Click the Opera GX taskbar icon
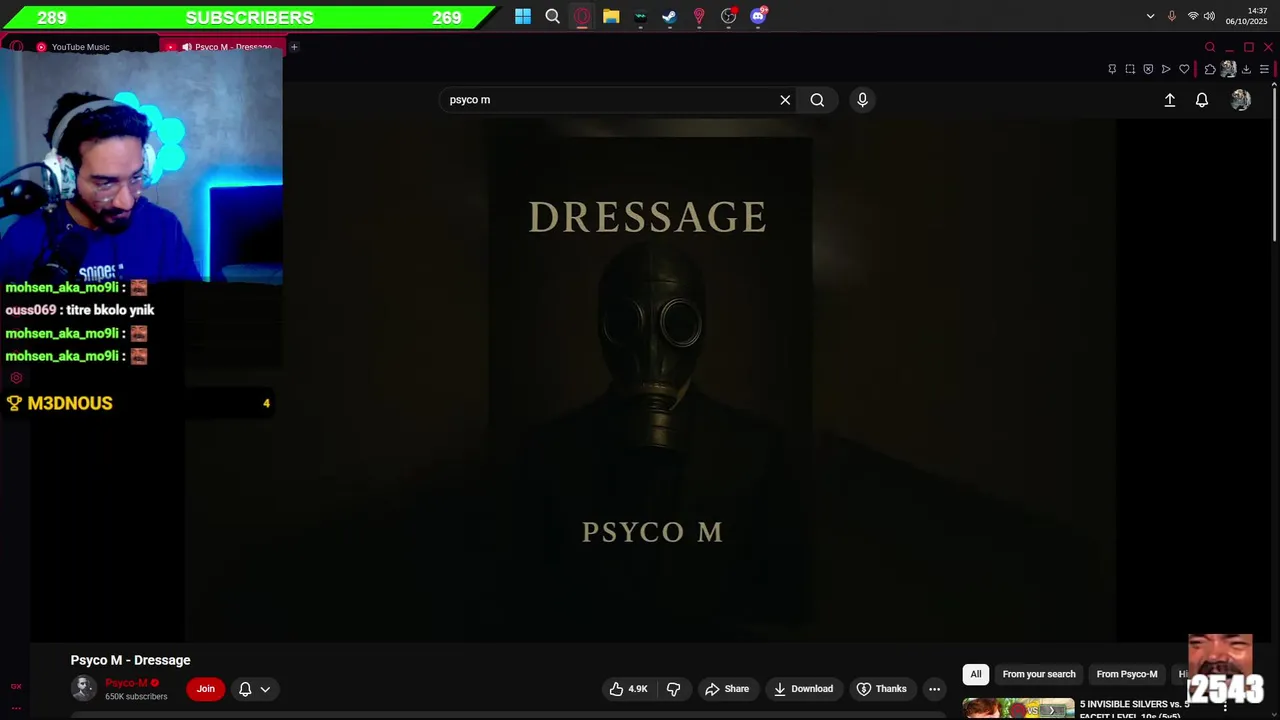Image resolution: width=1280 pixels, height=720 pixels. (x=582, y=16)
